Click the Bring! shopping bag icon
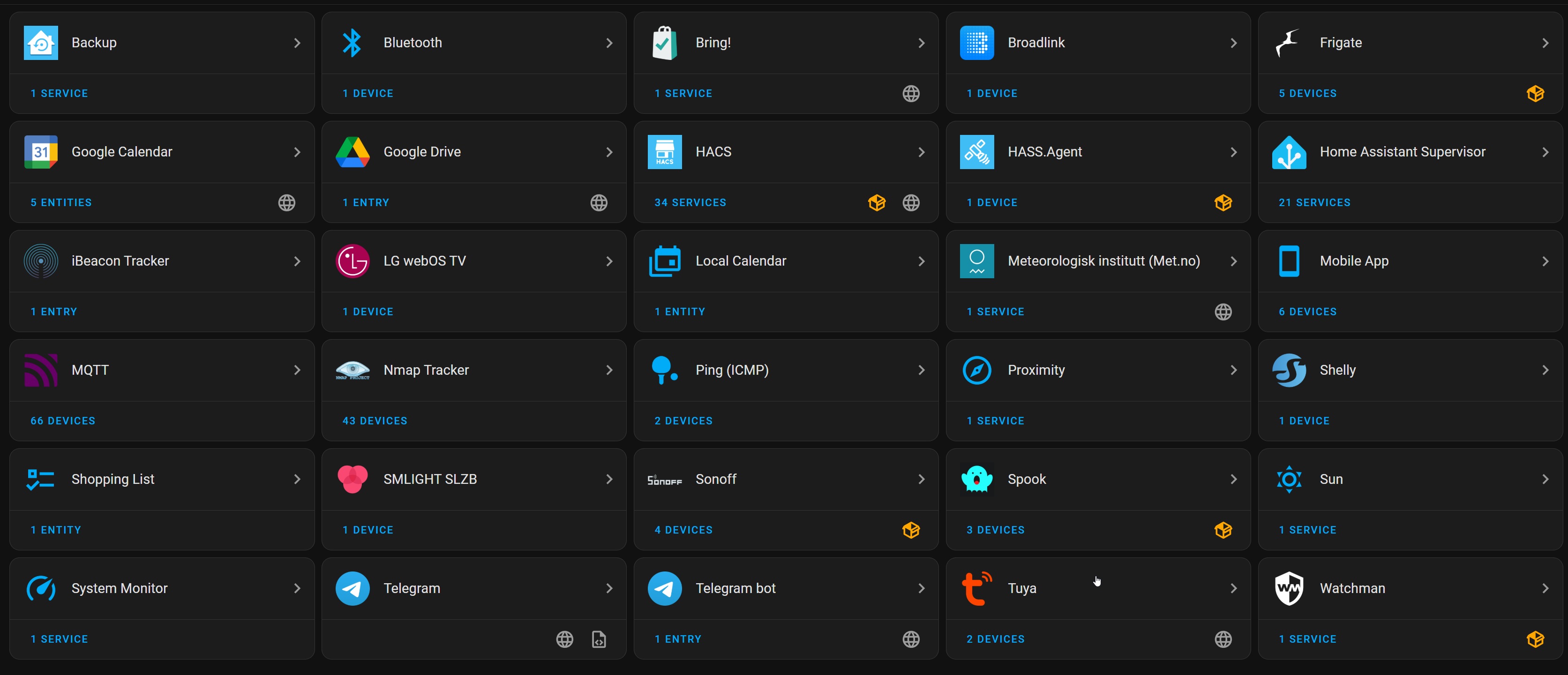 point(665,43)
